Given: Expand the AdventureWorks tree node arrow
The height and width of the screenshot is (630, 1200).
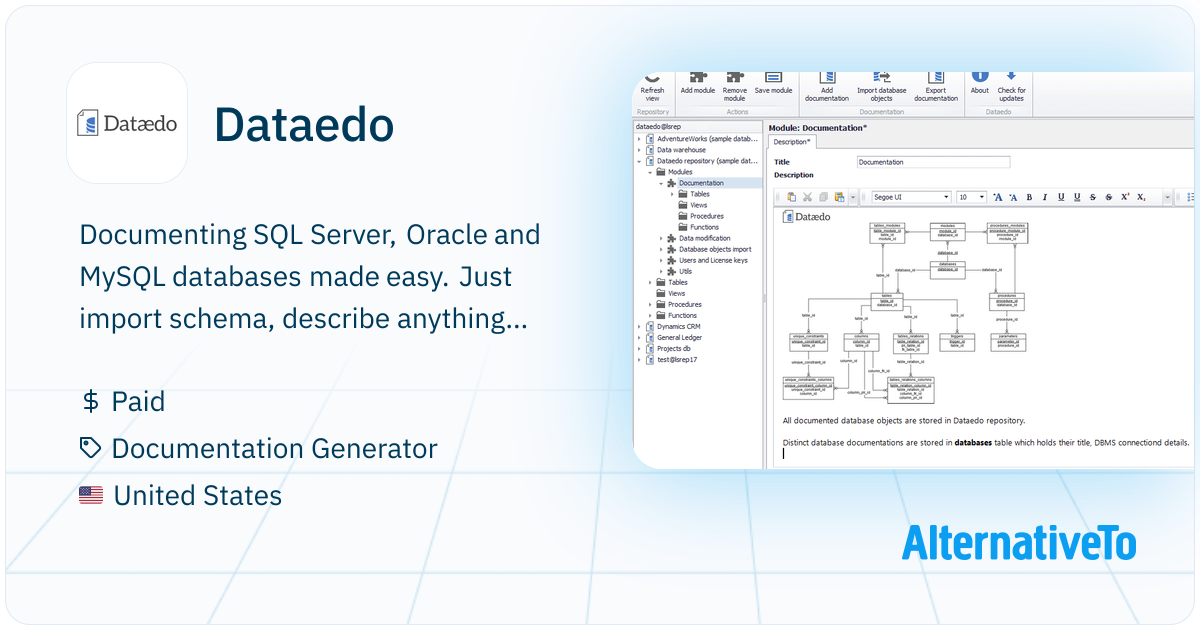Looking at the screenshot, I should tap(640, 139).
